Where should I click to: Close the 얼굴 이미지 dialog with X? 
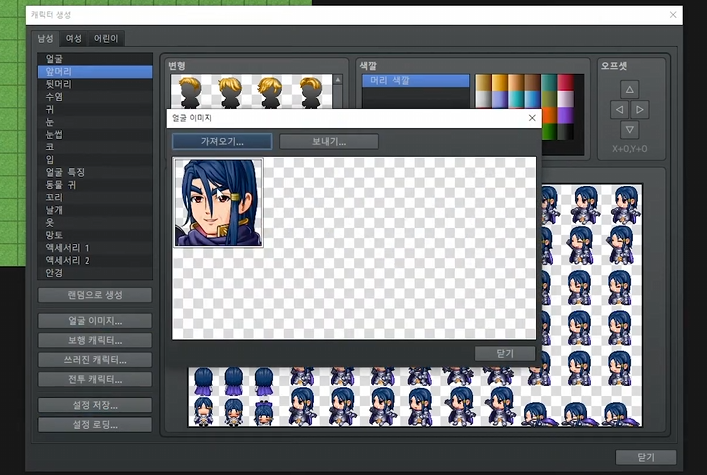(x=532, y=118)
